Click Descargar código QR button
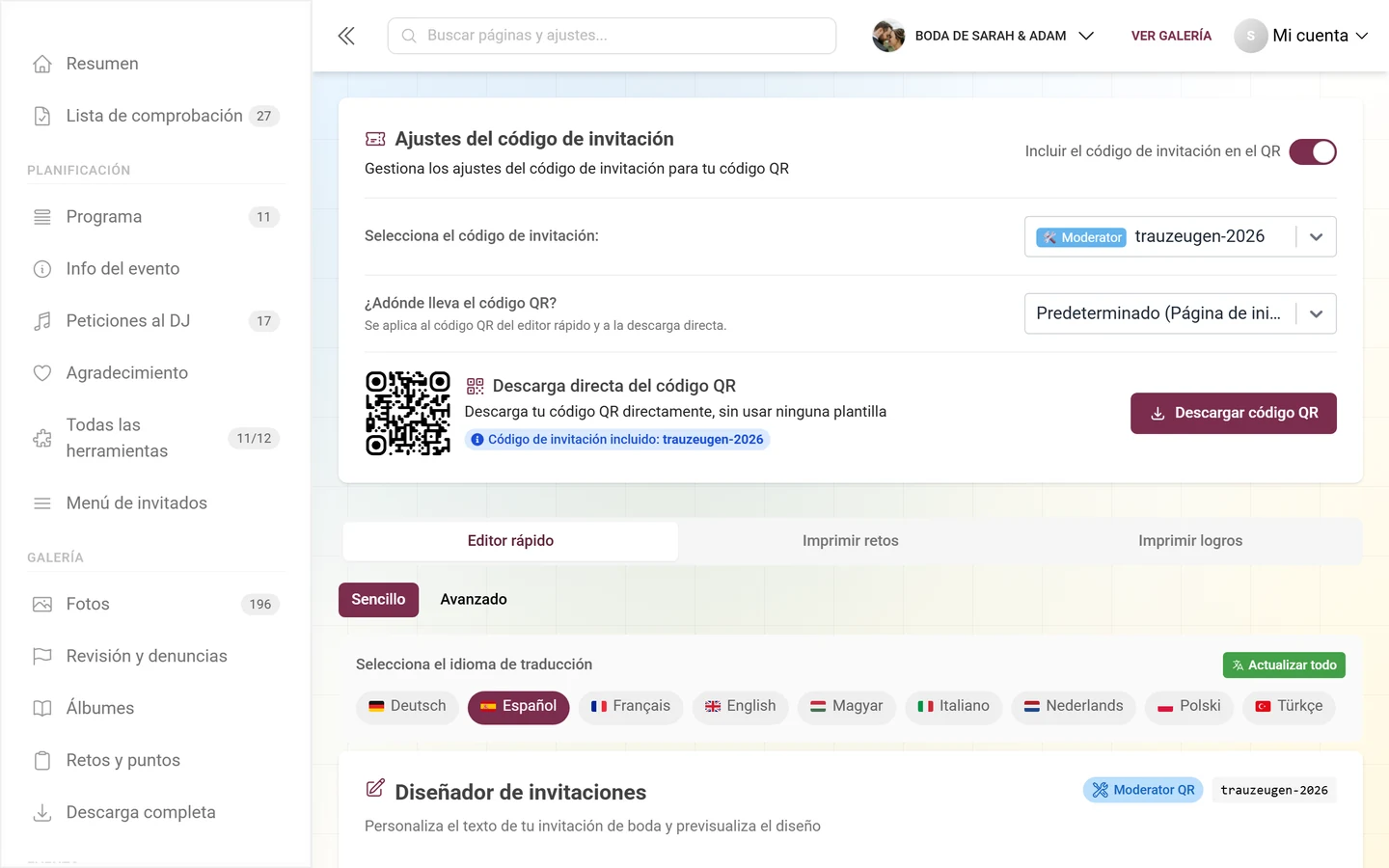 [1234, 413]
